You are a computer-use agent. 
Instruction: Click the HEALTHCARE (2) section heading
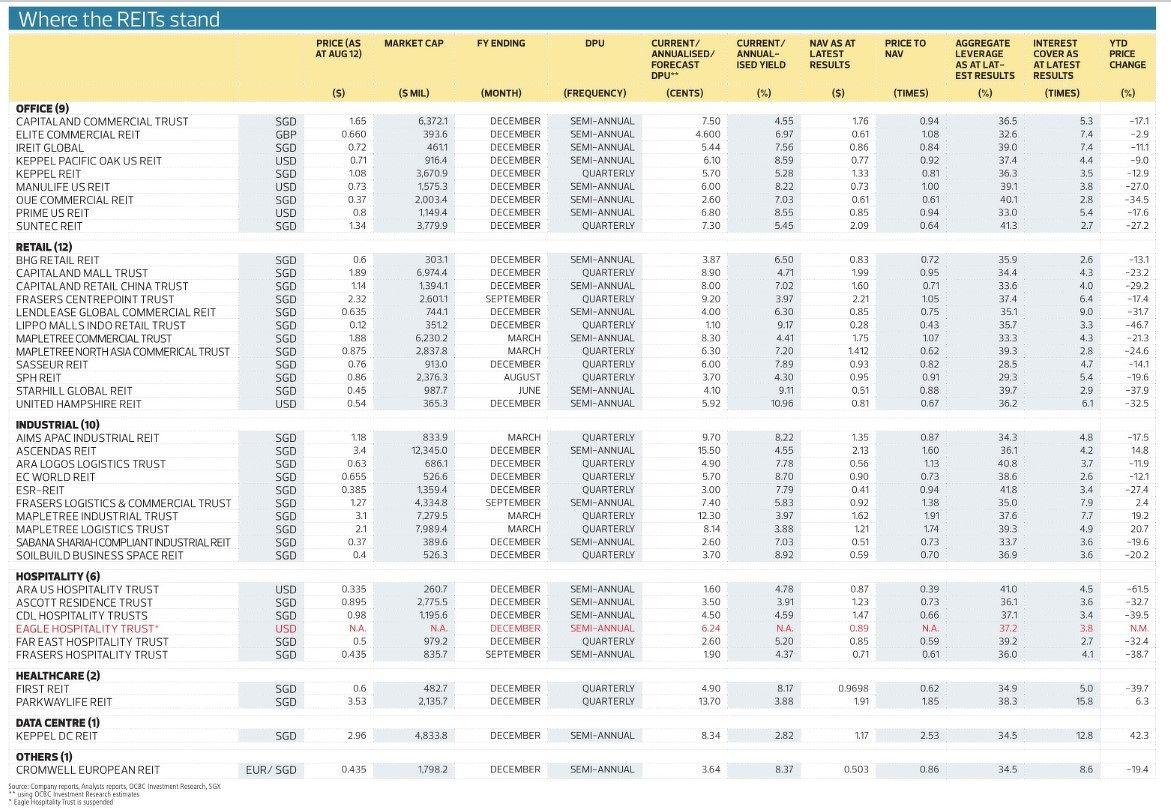(54, 676)
